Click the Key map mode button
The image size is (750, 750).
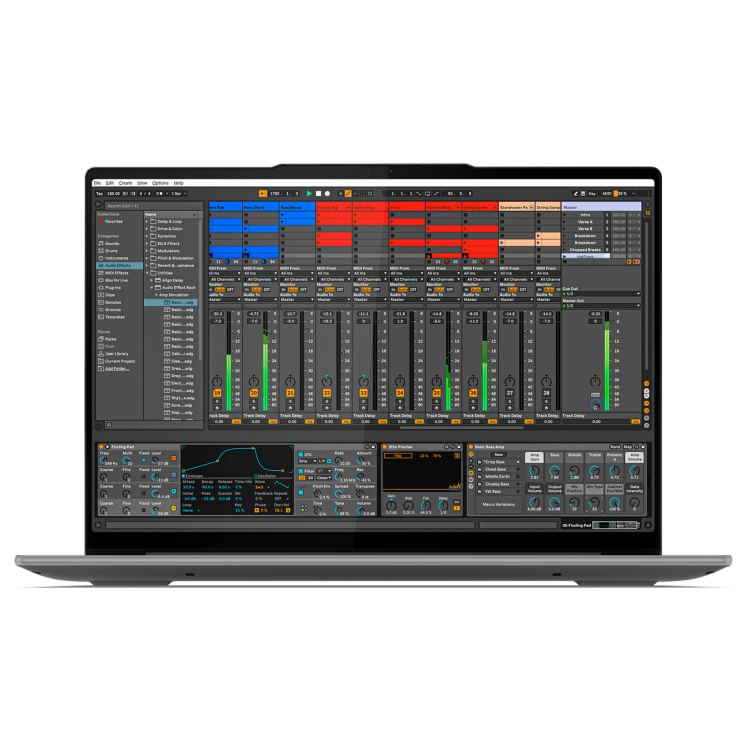click(x=592, y=193)
